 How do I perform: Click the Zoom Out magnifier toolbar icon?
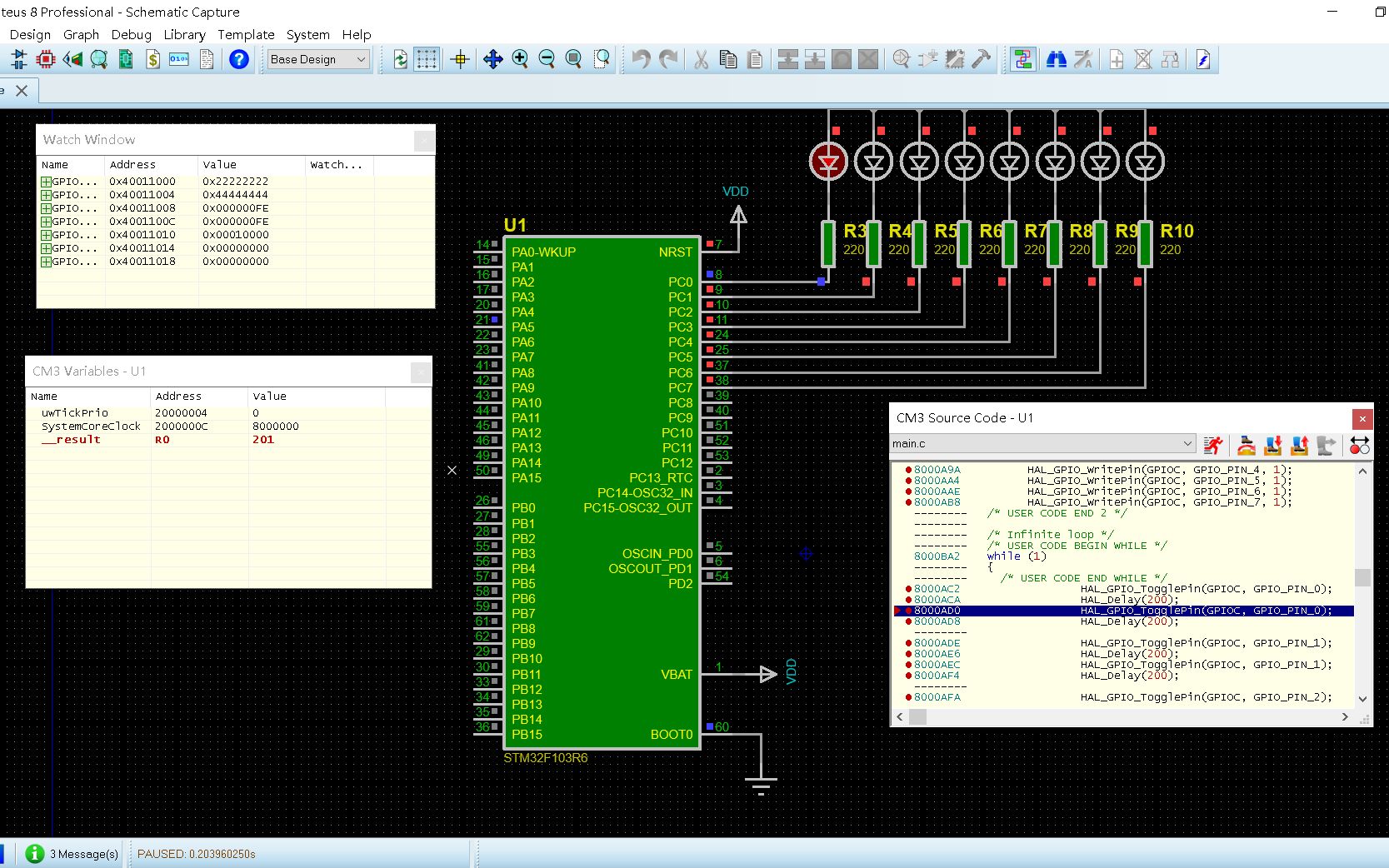pos(547,59)
